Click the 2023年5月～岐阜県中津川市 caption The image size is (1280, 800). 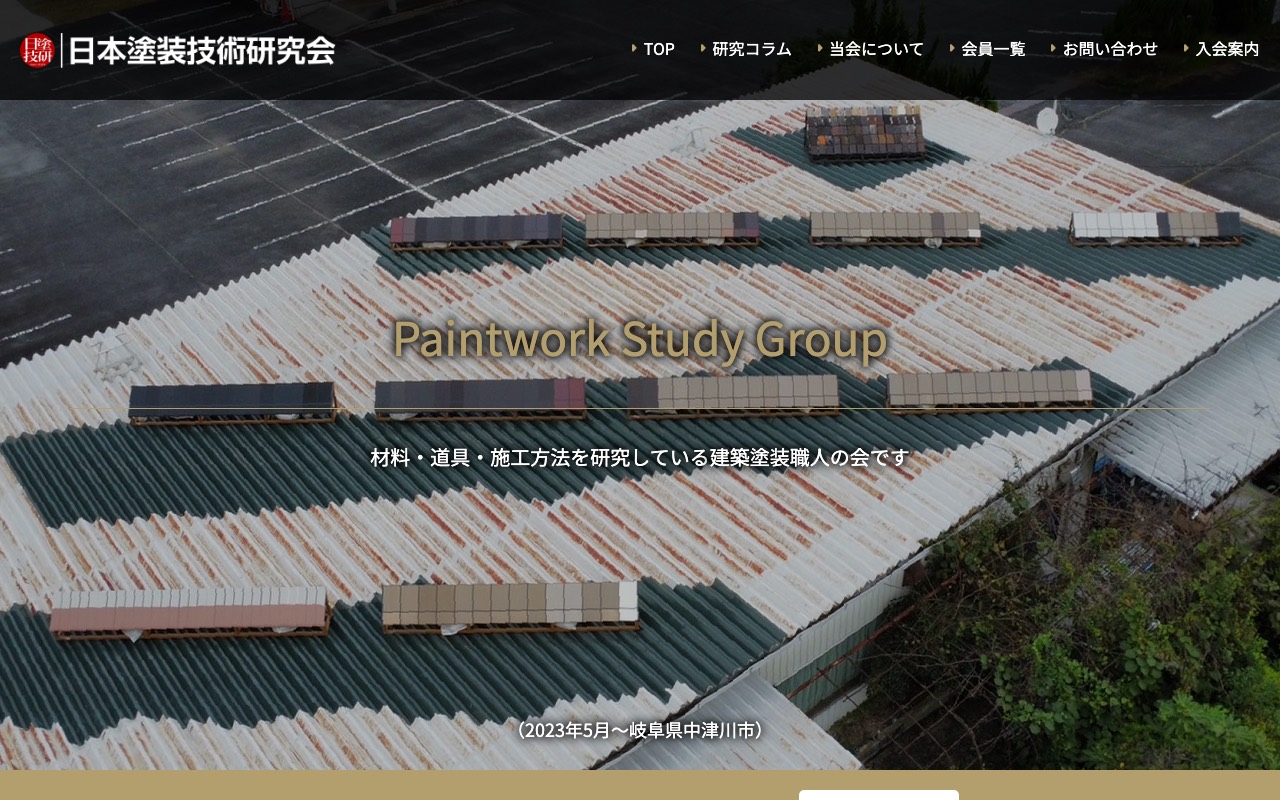(640, 729)
